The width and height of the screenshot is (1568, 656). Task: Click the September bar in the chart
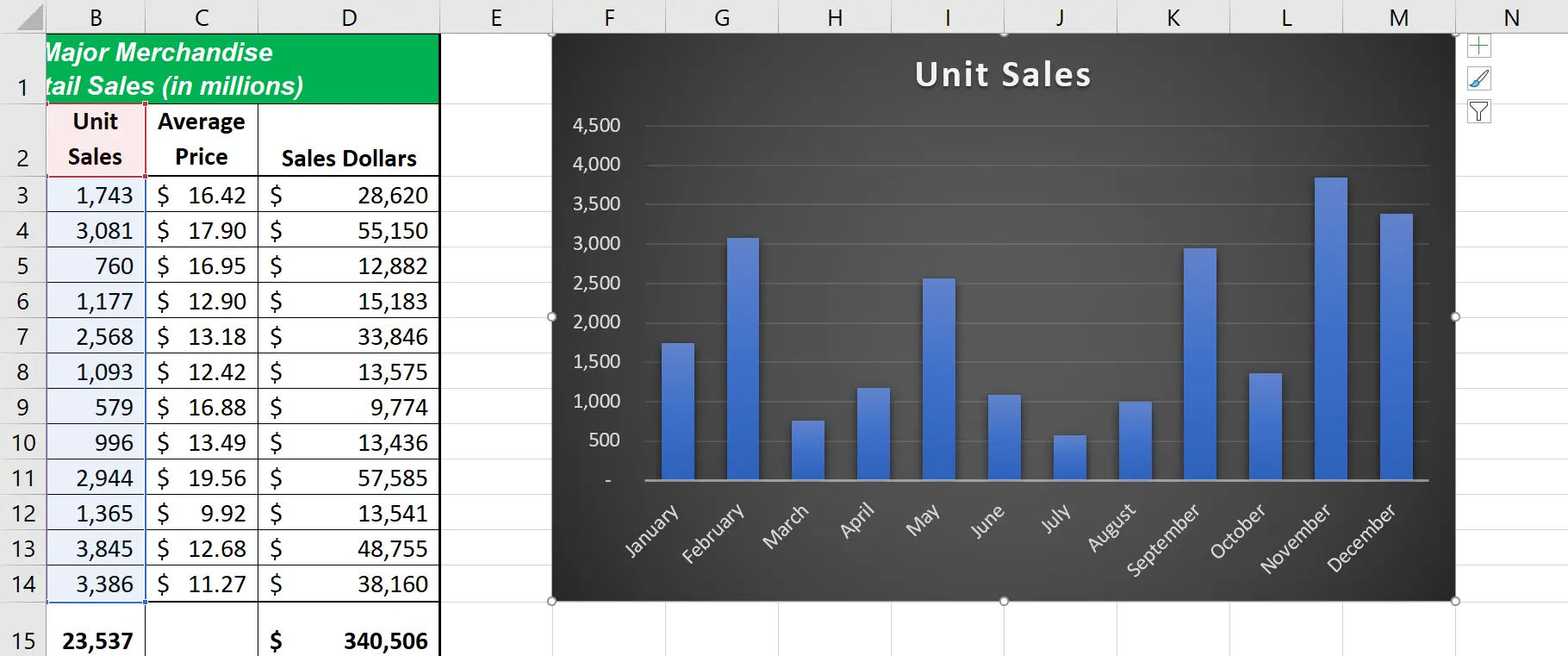[x=1200, y=364]
